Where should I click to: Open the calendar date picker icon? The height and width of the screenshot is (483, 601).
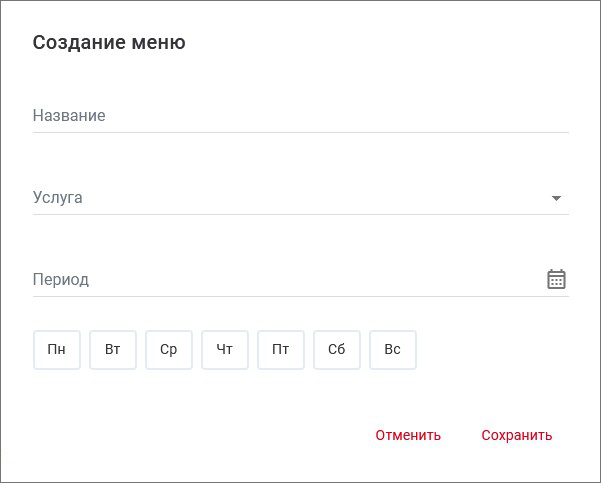coord(556,279)
